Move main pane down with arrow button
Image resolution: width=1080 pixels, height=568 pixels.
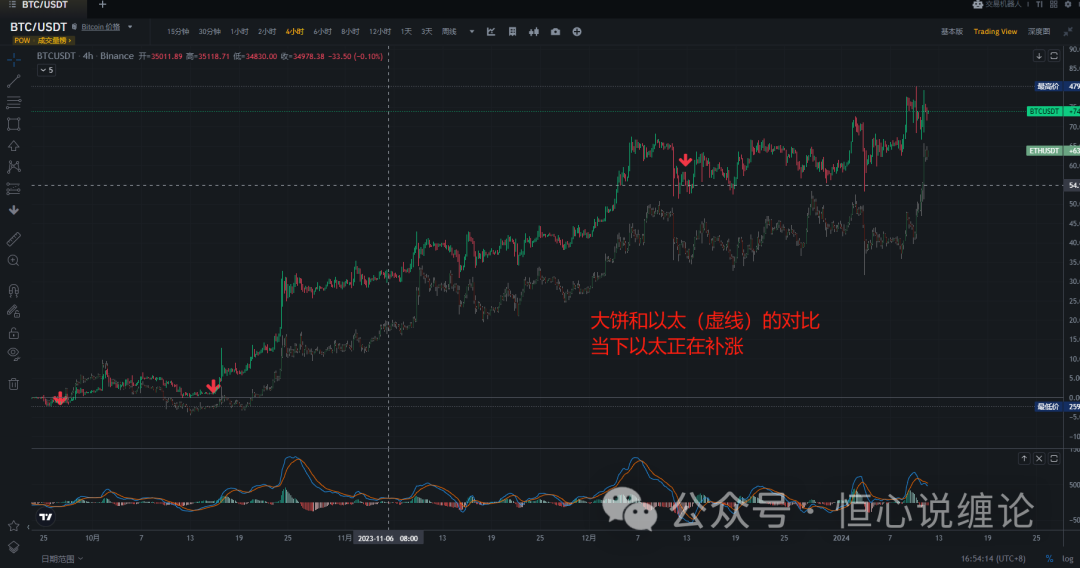click(x=1039, y=56)
